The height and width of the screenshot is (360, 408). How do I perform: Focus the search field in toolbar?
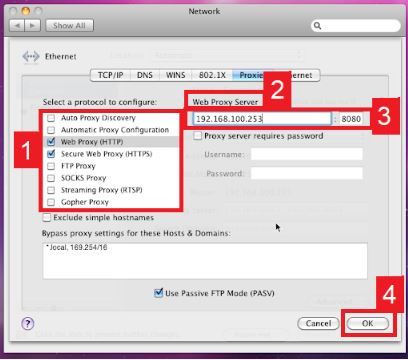(356, 26)
